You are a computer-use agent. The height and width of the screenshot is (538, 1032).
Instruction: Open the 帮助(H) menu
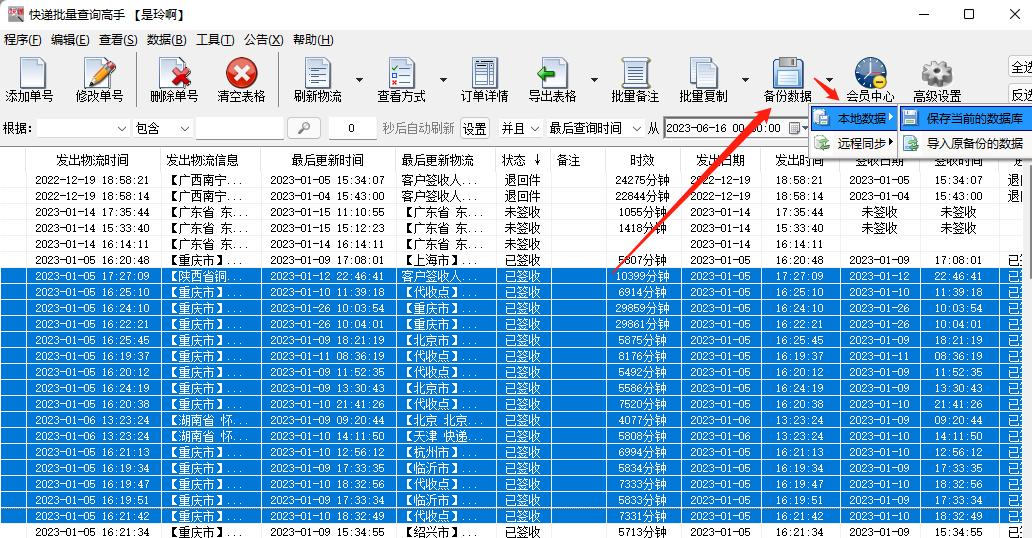click(313, 40)
